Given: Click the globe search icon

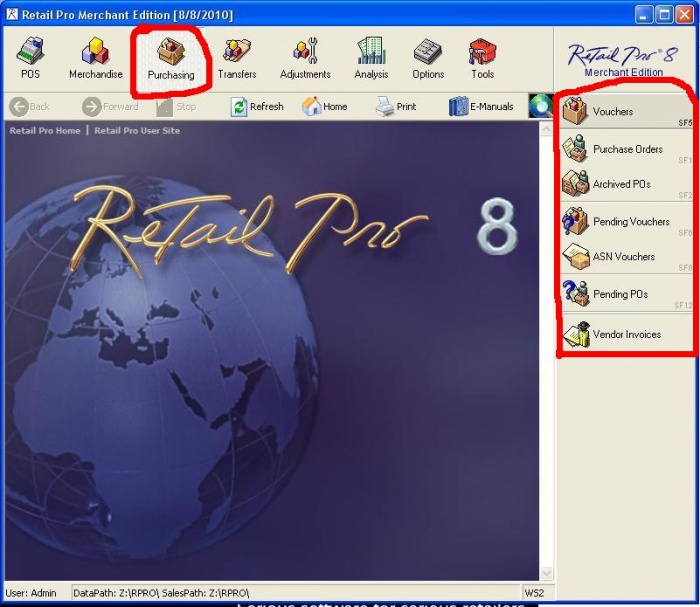Looking at the screenshot, I should 541,106.
